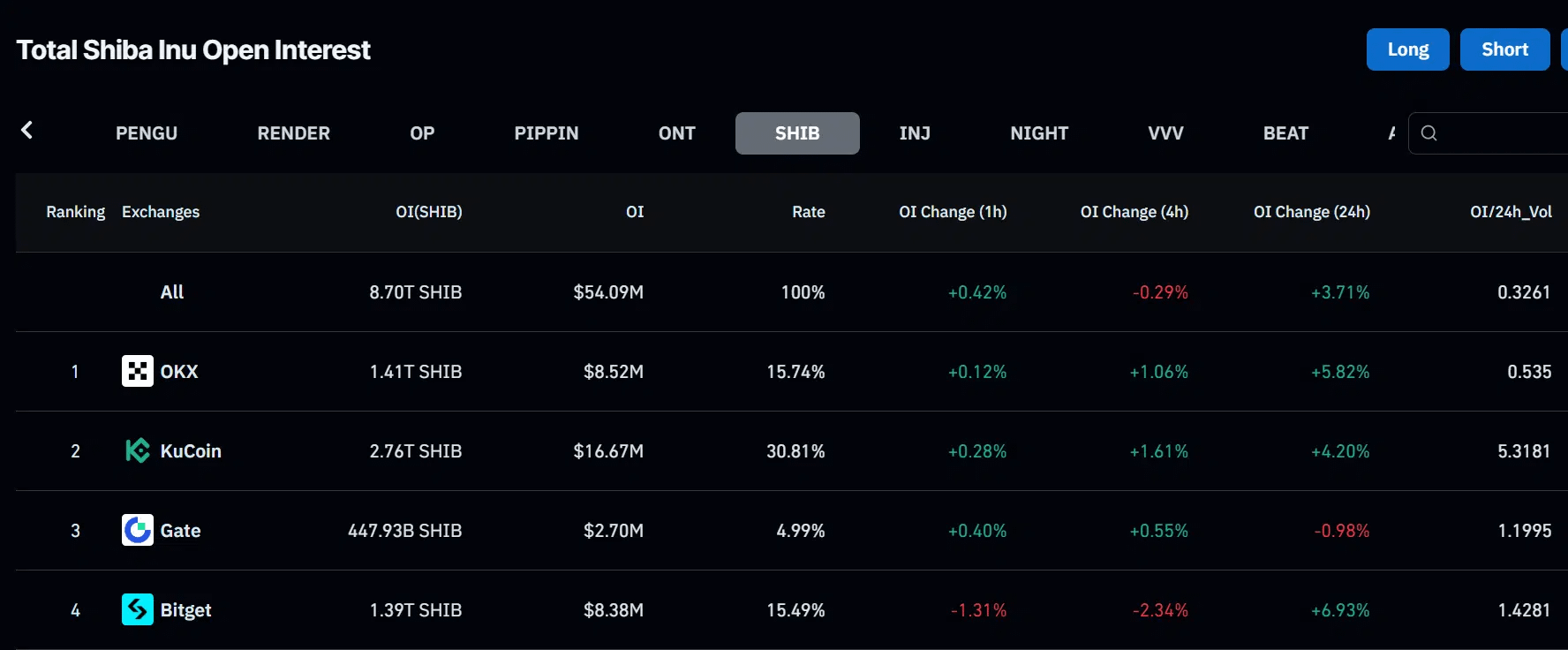Select the Short button
Viewport: 1568px width, 650px height.
(x=1504, y=49)
